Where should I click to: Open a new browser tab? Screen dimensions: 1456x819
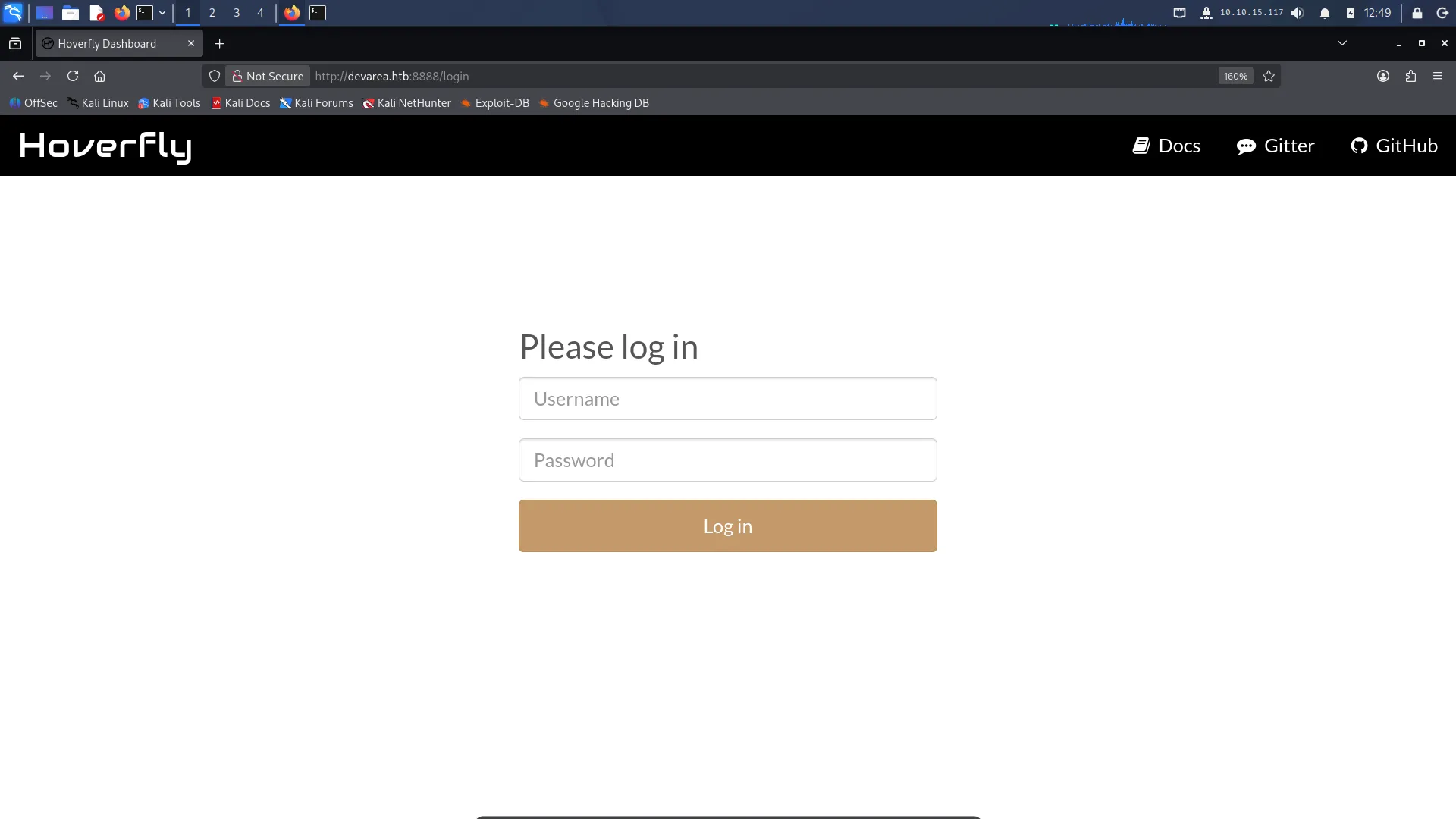tap(220, 44)
